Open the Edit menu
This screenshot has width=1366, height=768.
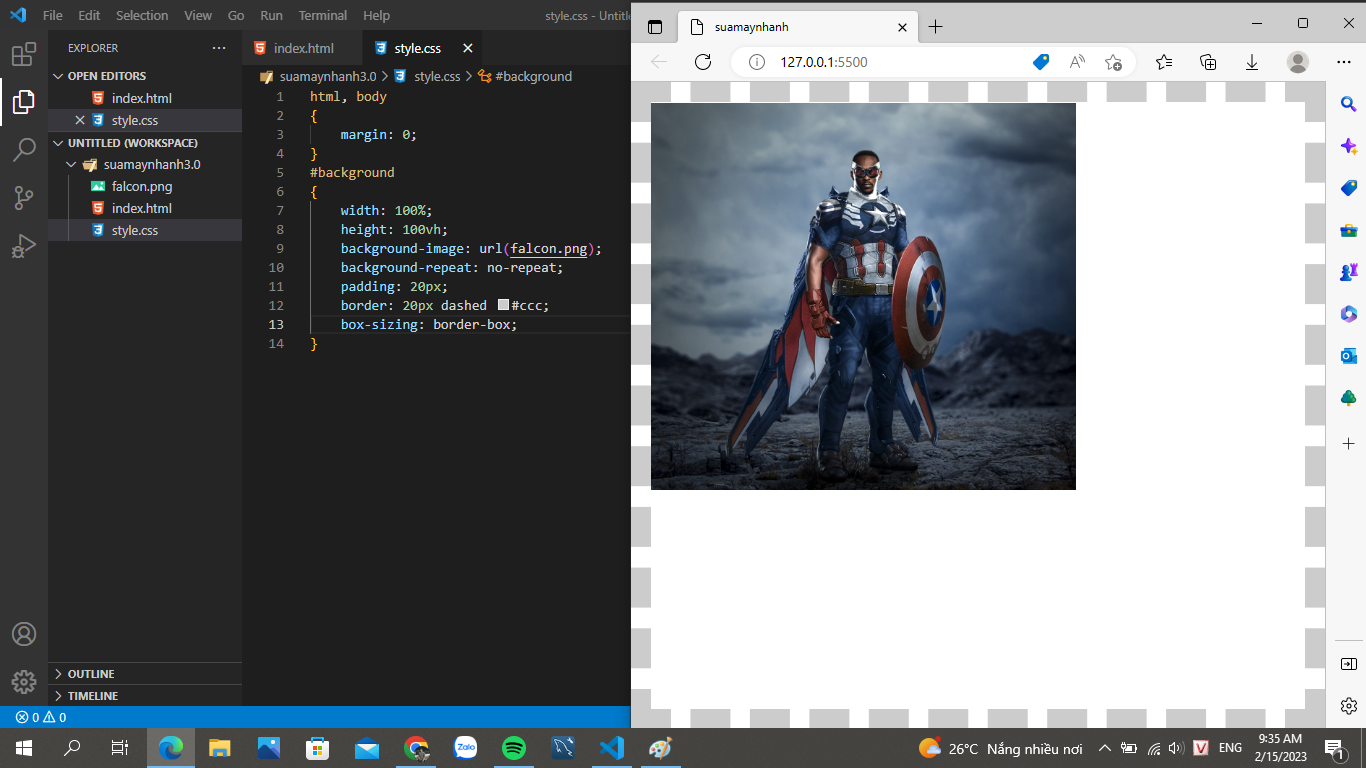pyautogui.click(x=89, y=16)
